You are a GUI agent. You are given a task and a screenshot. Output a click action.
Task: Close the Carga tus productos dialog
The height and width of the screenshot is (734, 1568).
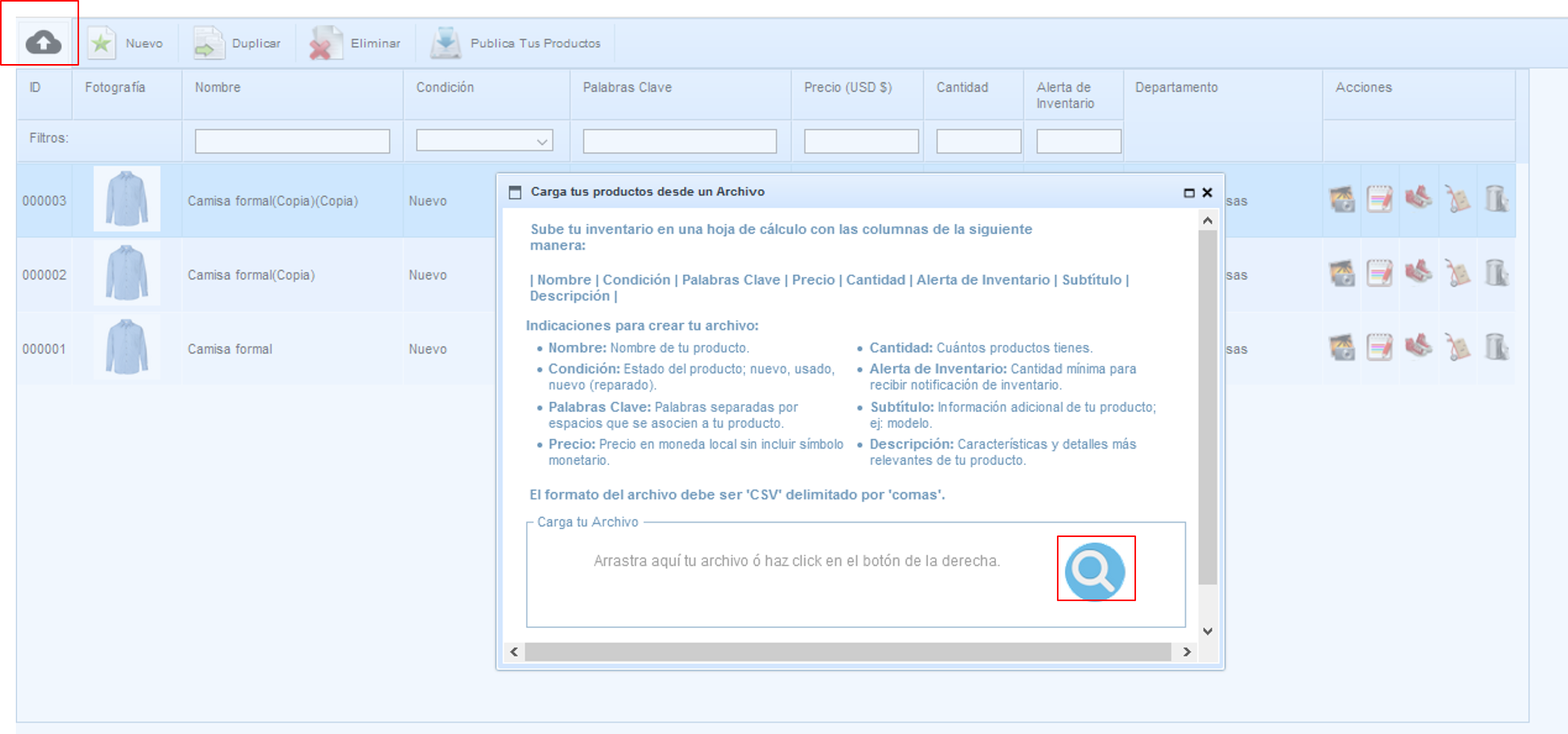click(x=1207, y=192)
